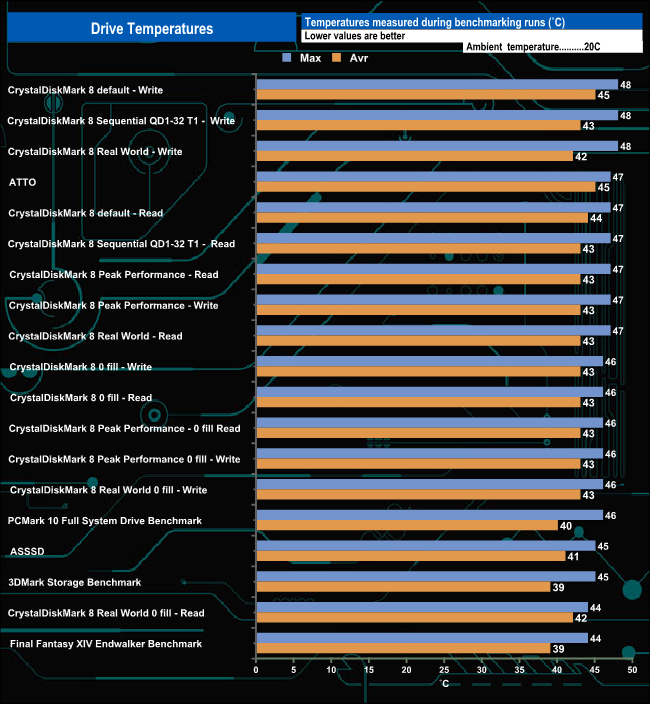Click the Max bar for ASSSD
Screen dimensions: 650x704
tap(426, 546)
